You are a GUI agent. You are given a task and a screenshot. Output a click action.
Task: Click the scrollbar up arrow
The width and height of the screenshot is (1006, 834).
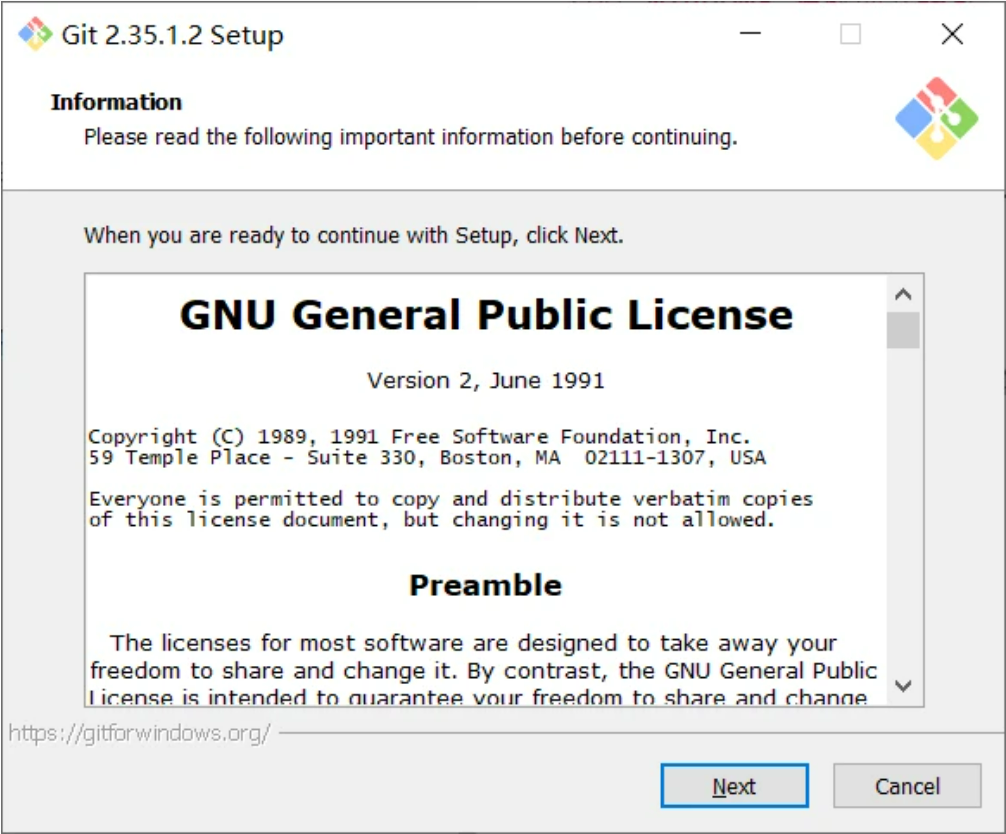(x=901, y=291)
